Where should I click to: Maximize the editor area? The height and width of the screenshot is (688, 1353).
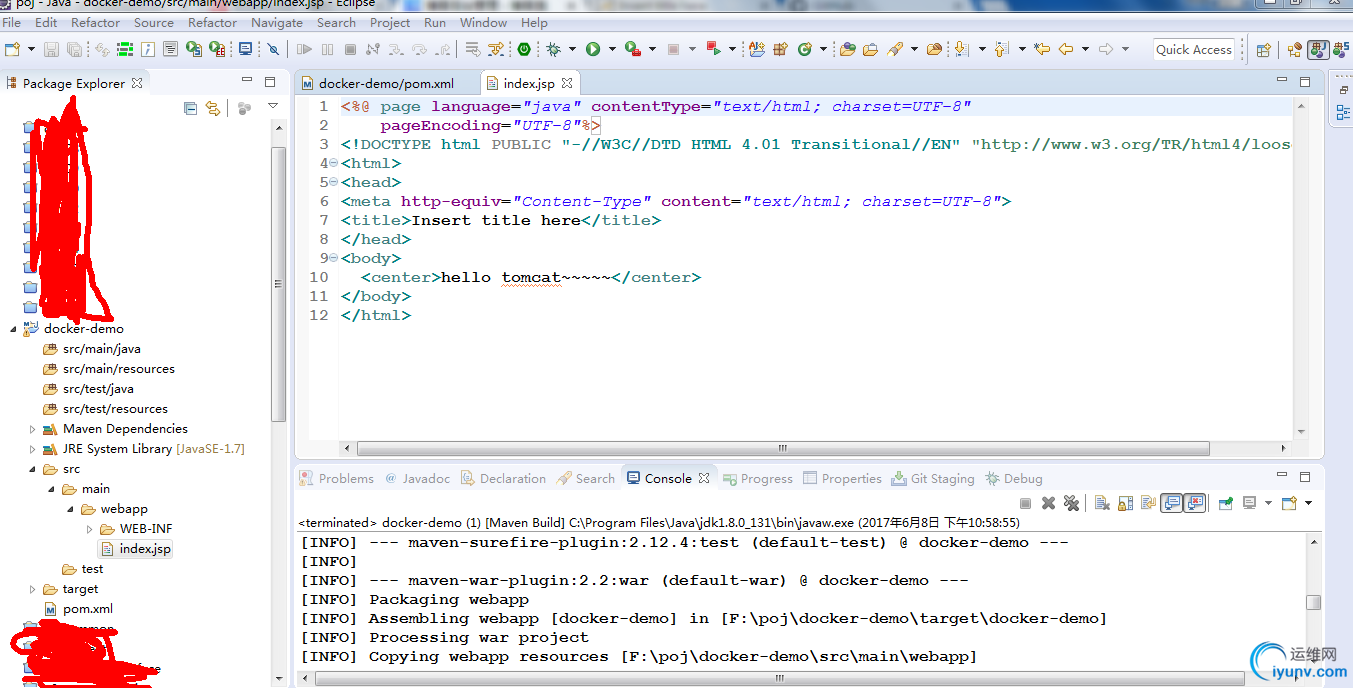(1305, 82)
